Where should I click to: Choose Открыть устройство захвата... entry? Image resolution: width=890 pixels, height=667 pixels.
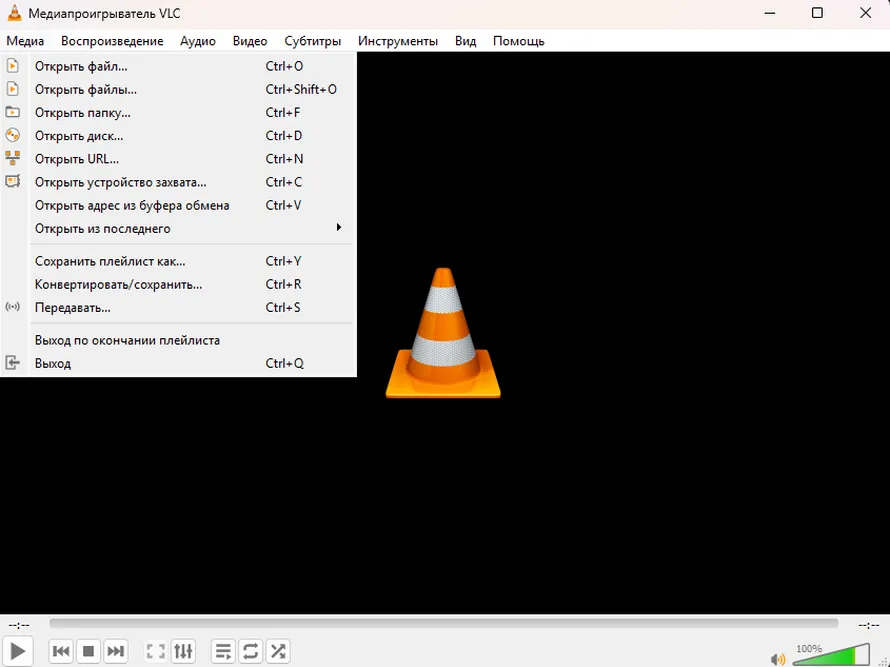pyautogui.click(x=178, y=182)
